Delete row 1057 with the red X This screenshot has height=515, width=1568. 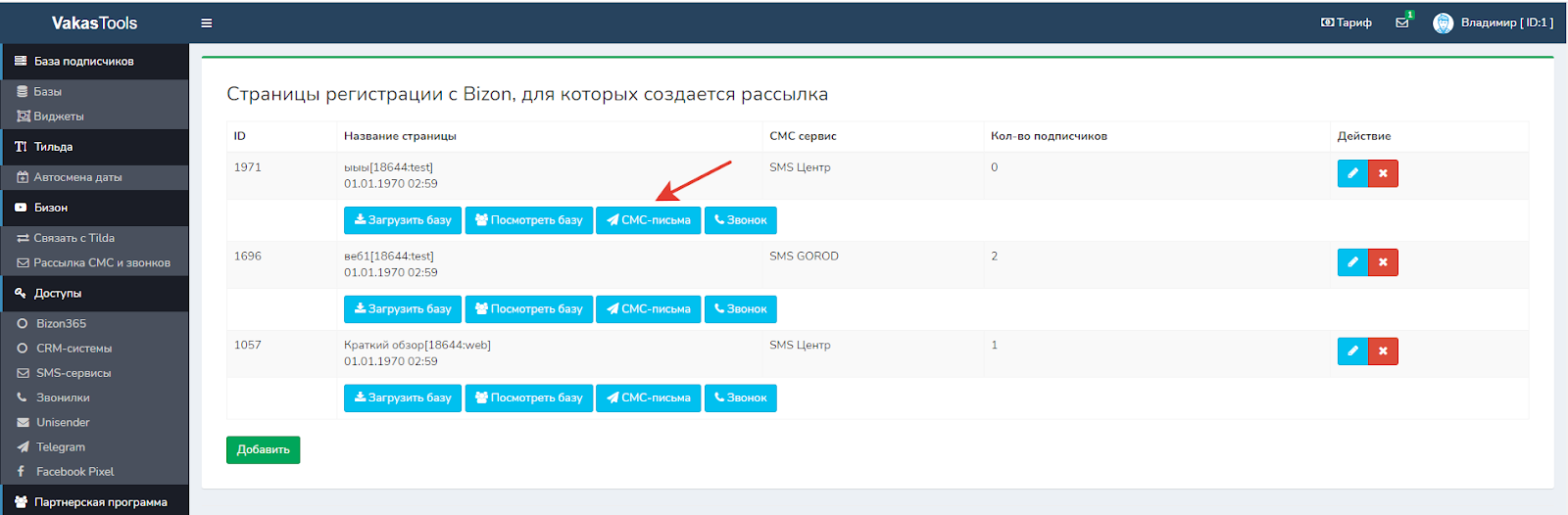click(1383, 351)
